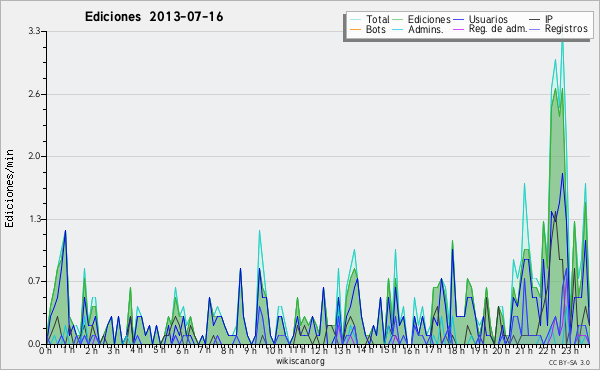Click the '17 h' x-axis label
The height and width of the screenshot is (370, 600).
(433, 350)
